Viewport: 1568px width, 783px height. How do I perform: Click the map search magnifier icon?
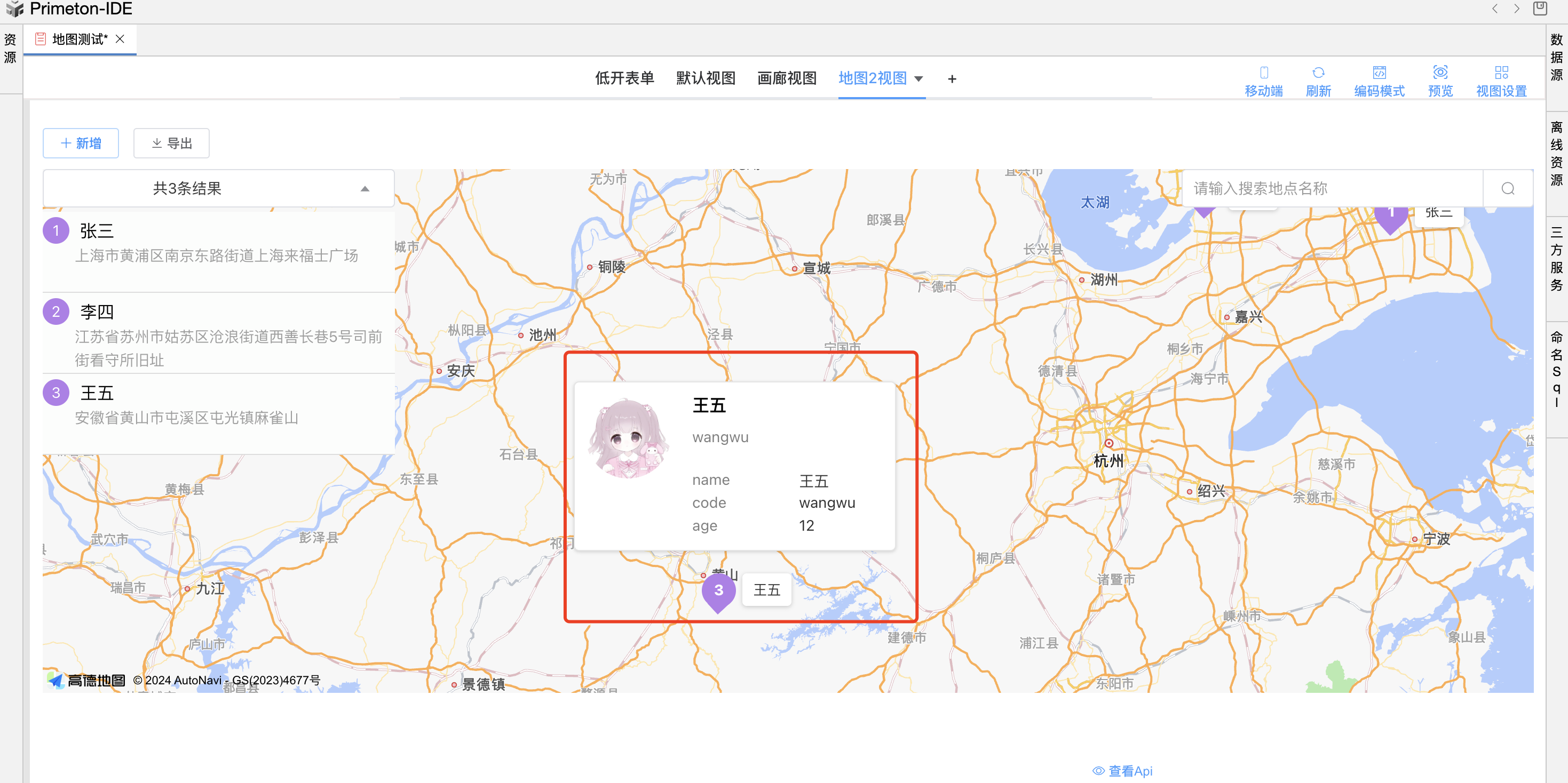pos(1507,189)
